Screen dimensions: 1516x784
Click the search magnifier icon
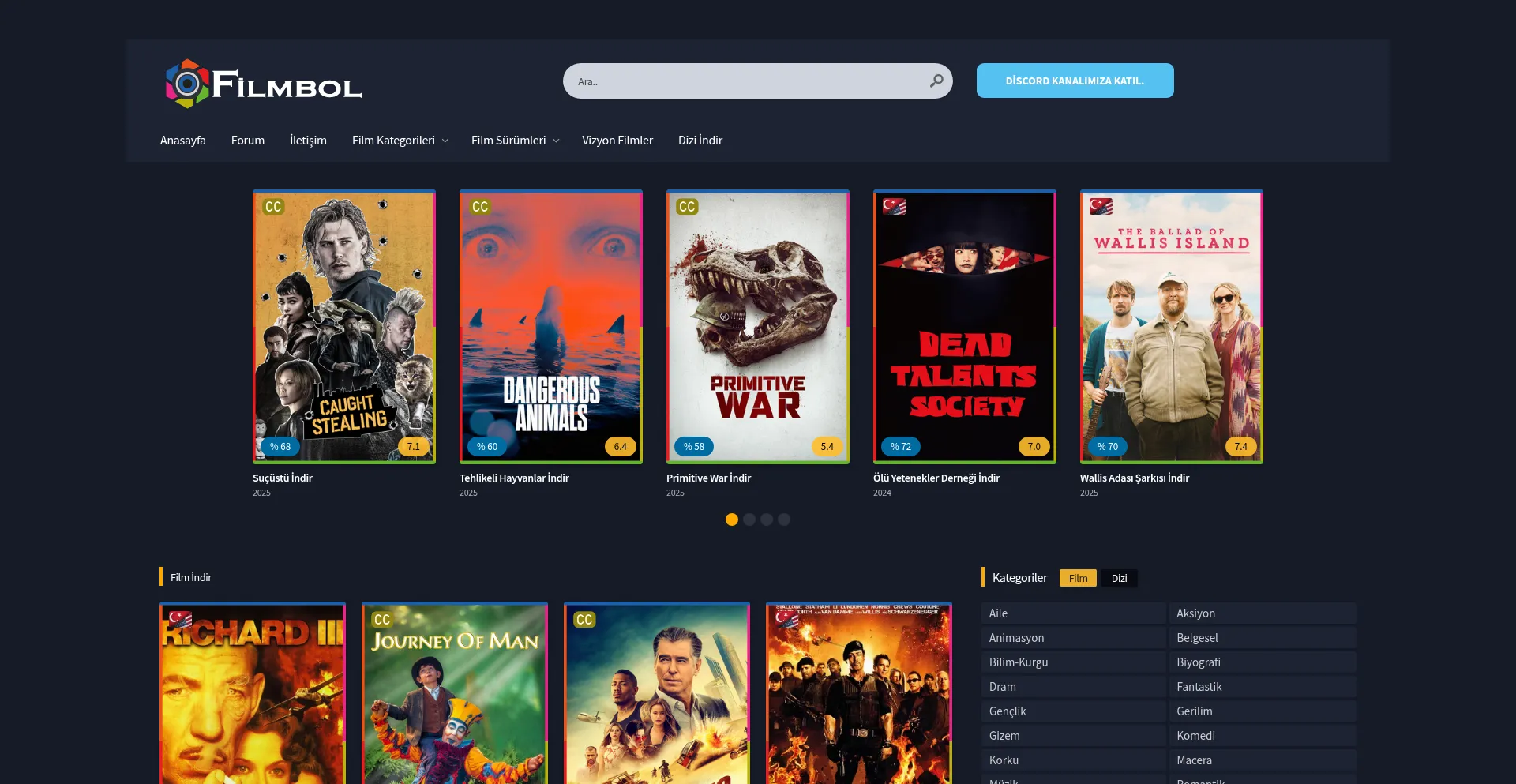(936, 81)
